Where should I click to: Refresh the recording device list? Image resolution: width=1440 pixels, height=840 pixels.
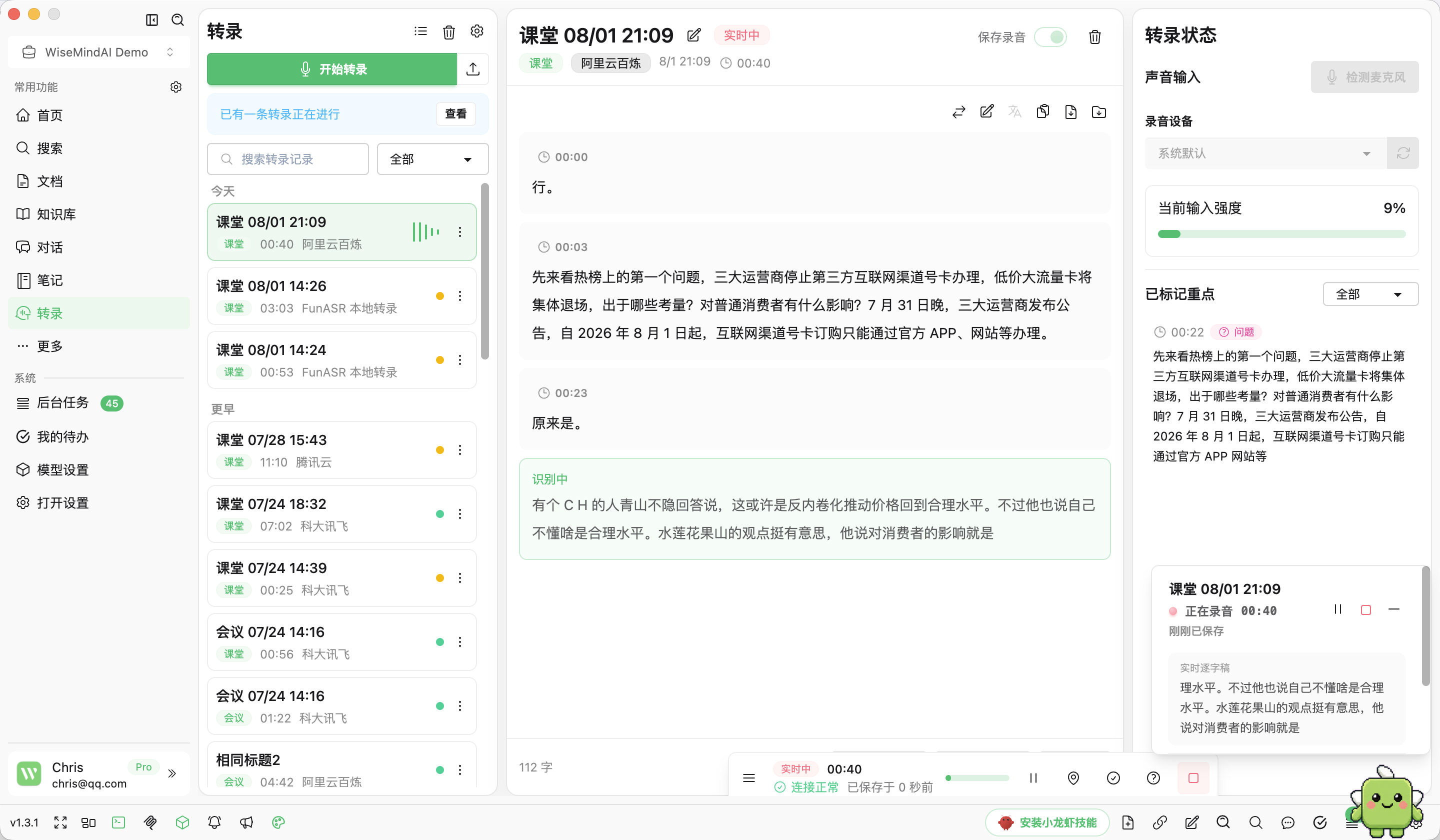1403,153
